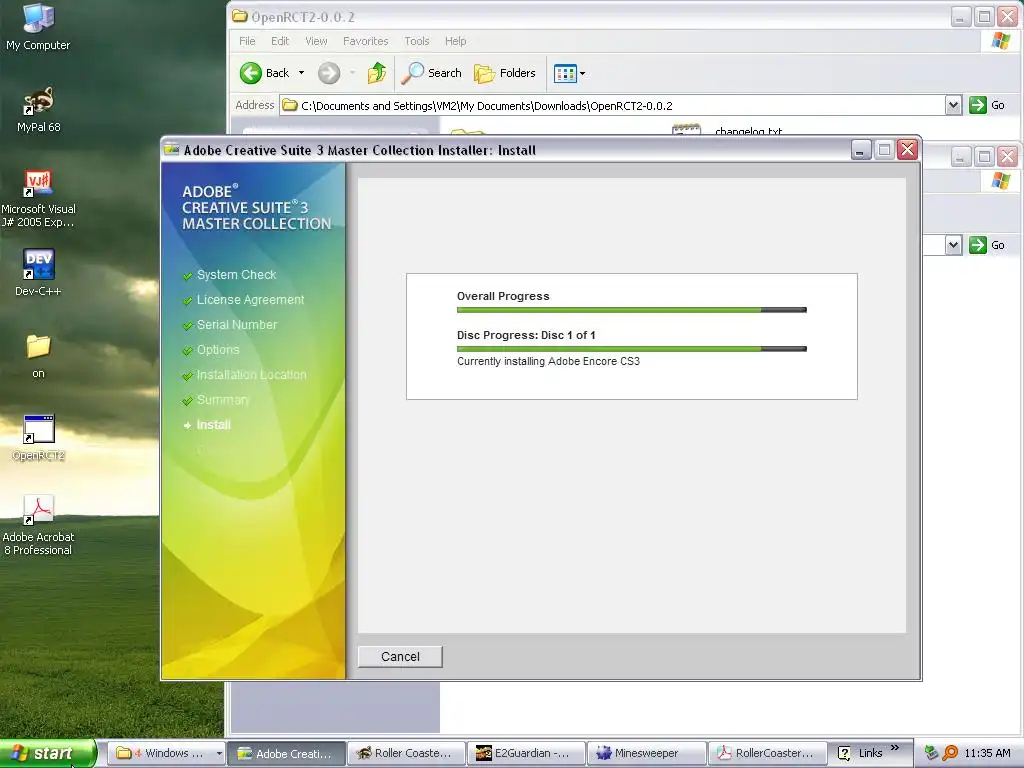Expand the Views dropdown arrow
The width and height of the screenshot is (1024, 768).
point(583,74)
